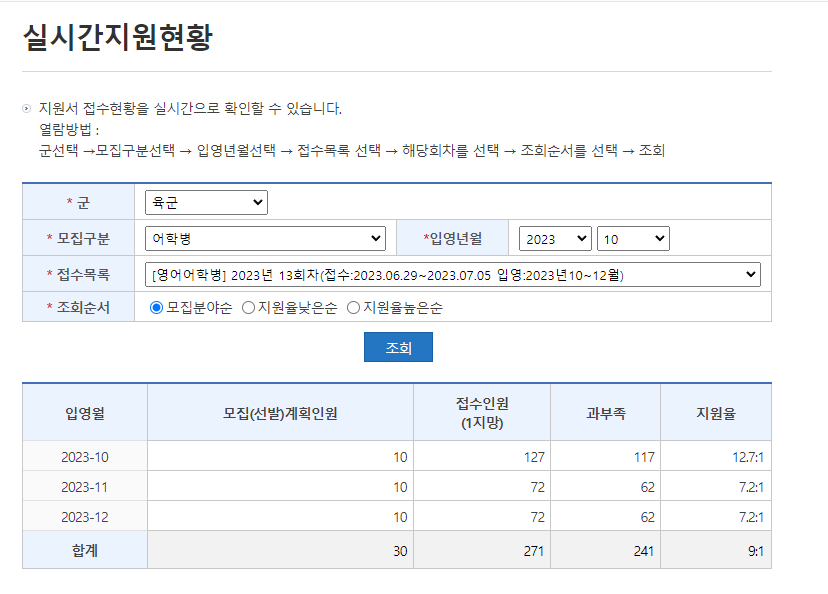828x594 pixels.
Task: Click the 271 total 접수인원 value
Action: (534, 551)
